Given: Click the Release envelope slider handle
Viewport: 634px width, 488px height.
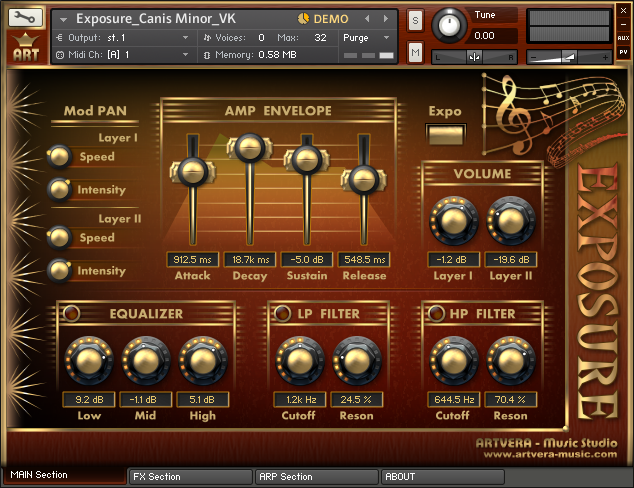Looking at the screenshot, I should point(364,179).
